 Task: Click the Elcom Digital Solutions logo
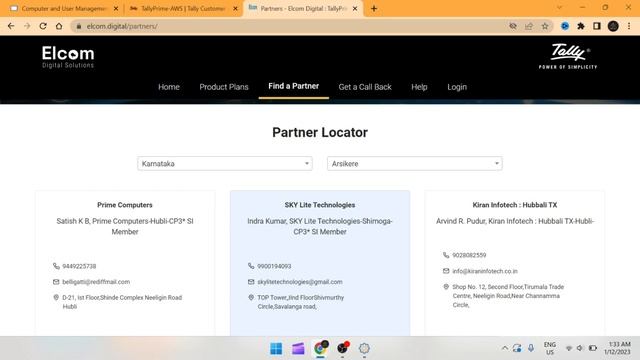(68, 57)
